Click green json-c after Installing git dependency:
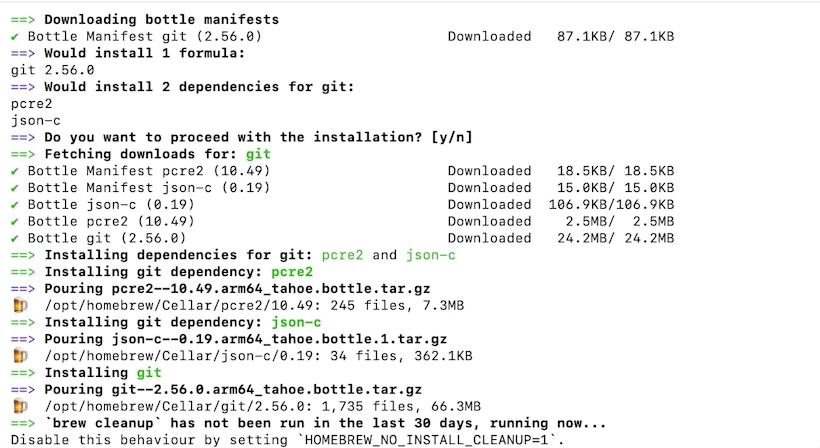Image resolution: width=820 pixels, height=448 pixels. [x=296, y=322]
